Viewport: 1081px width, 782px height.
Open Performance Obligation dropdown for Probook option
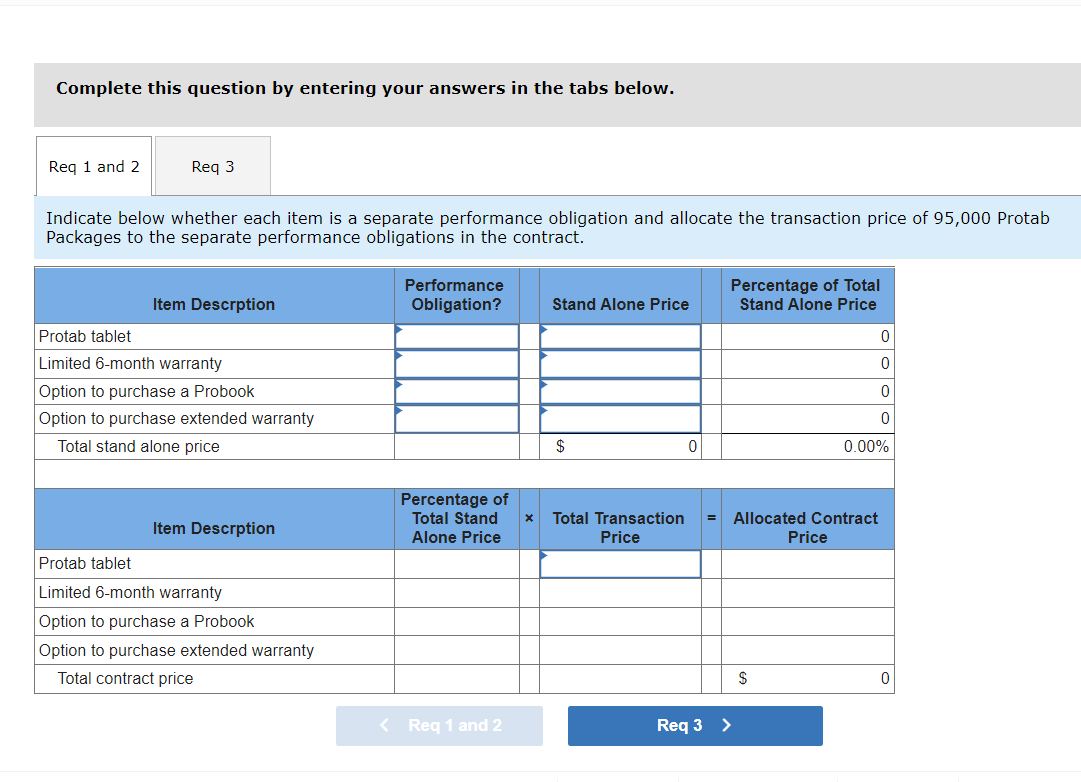coord(456,390)
